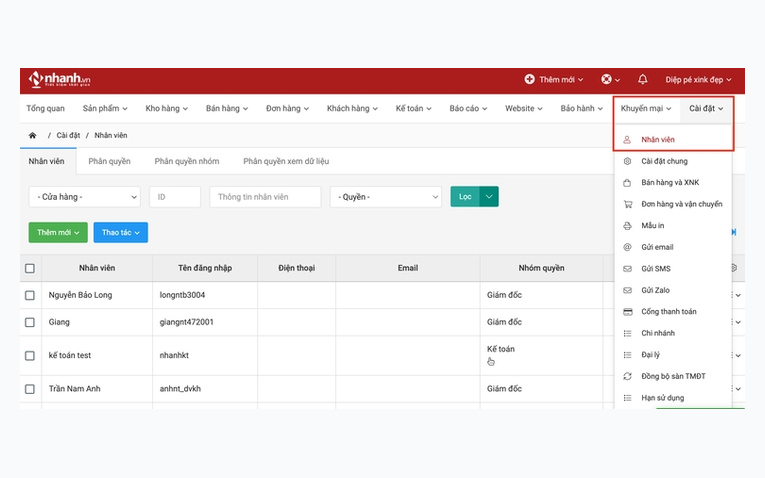Open the Khách hàng menu
This screenshot has width=765, height=478.
(352, 108)
